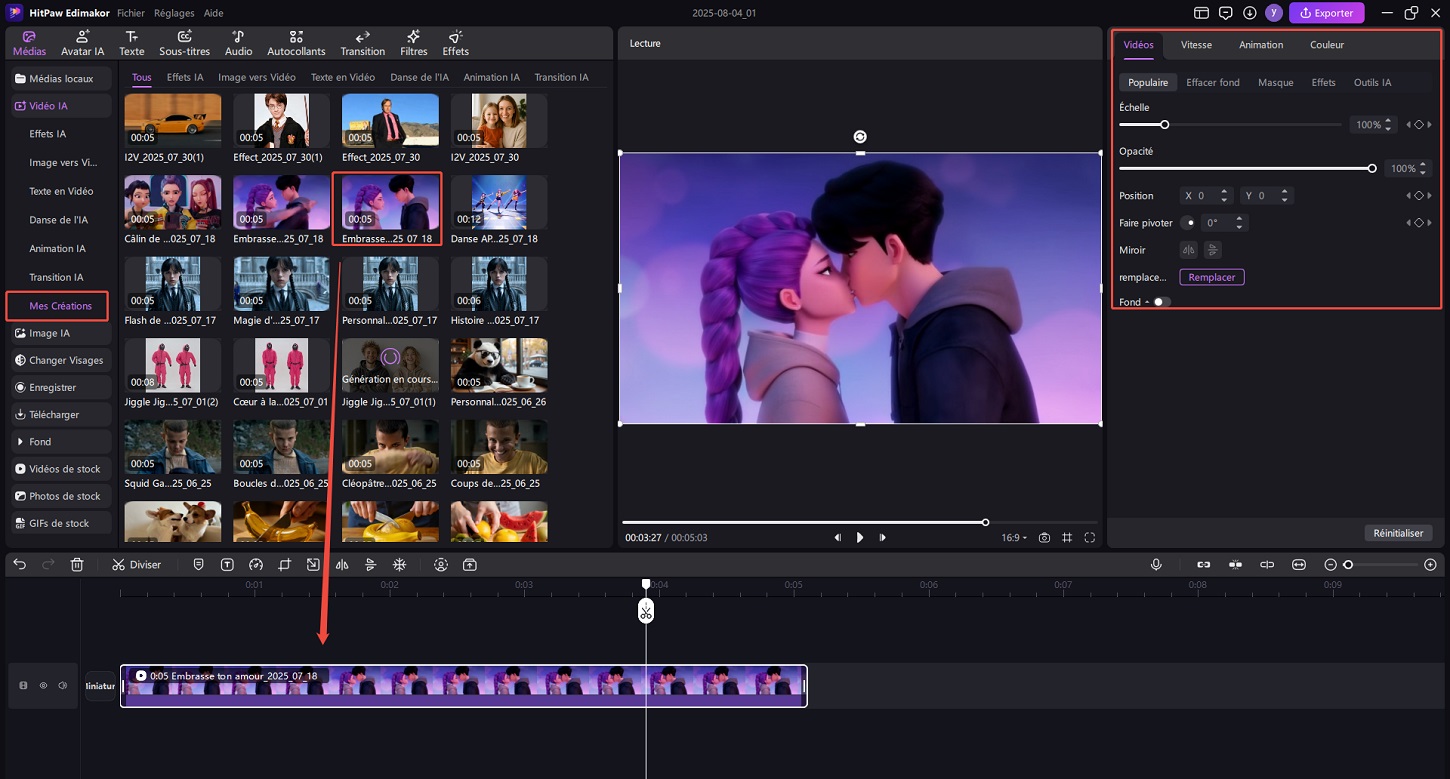Increase Position Y value stepper
1450x779 pixels.
[1286, 193]
